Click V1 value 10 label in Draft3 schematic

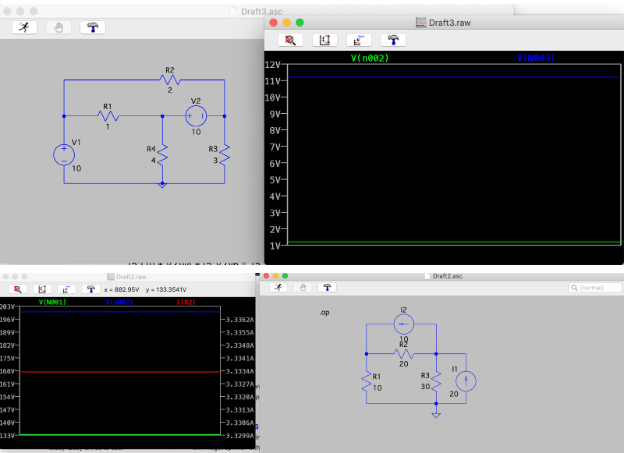pos(76,168)
